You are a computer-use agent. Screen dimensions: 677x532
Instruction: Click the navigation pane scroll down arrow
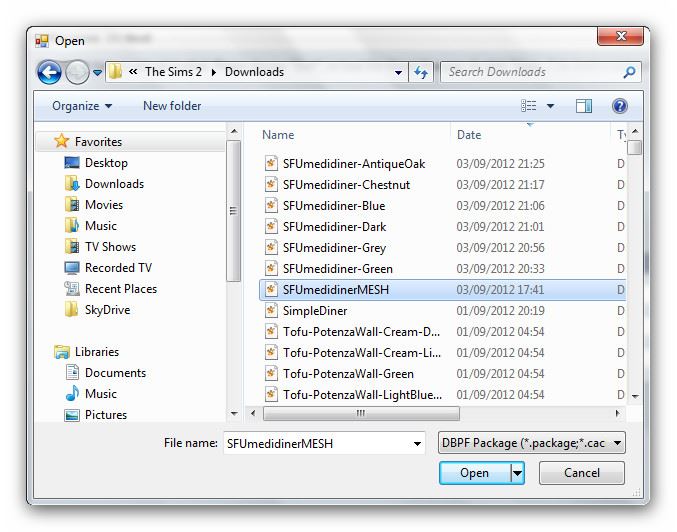tap(234, 414)
